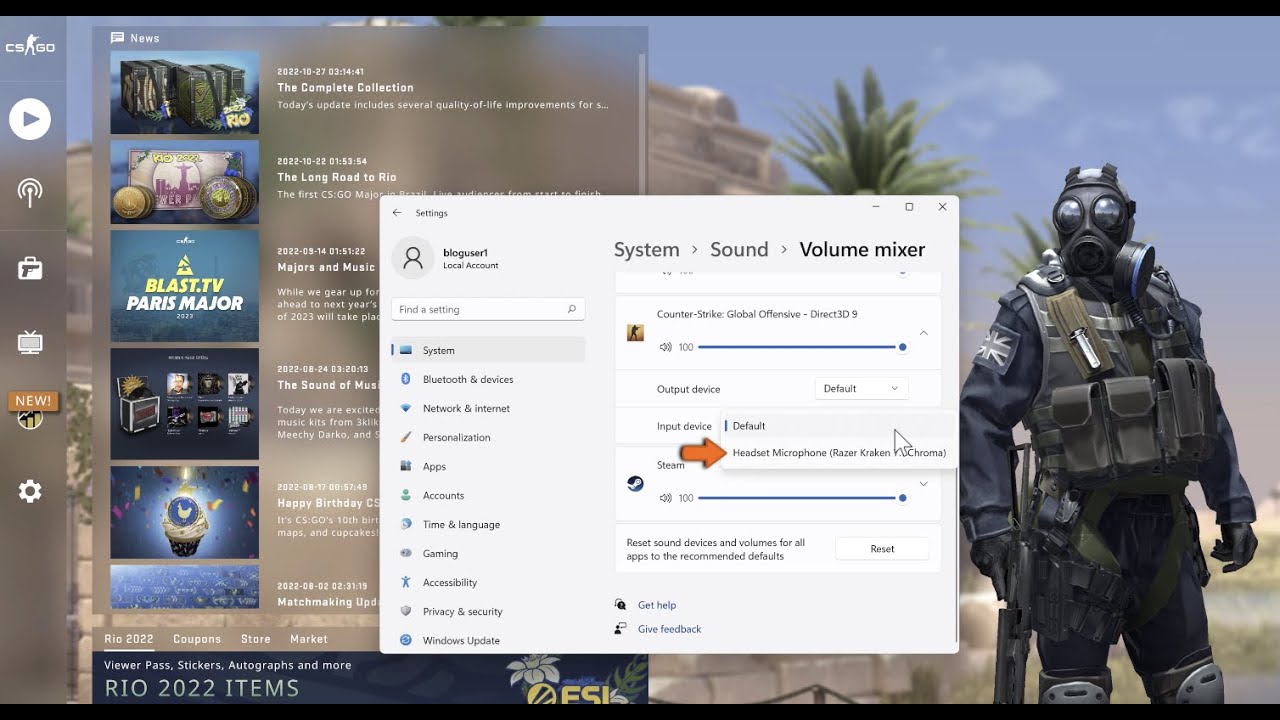
Task: Switch to Market tab in CS:GO
Action: [x=309, y=639]
